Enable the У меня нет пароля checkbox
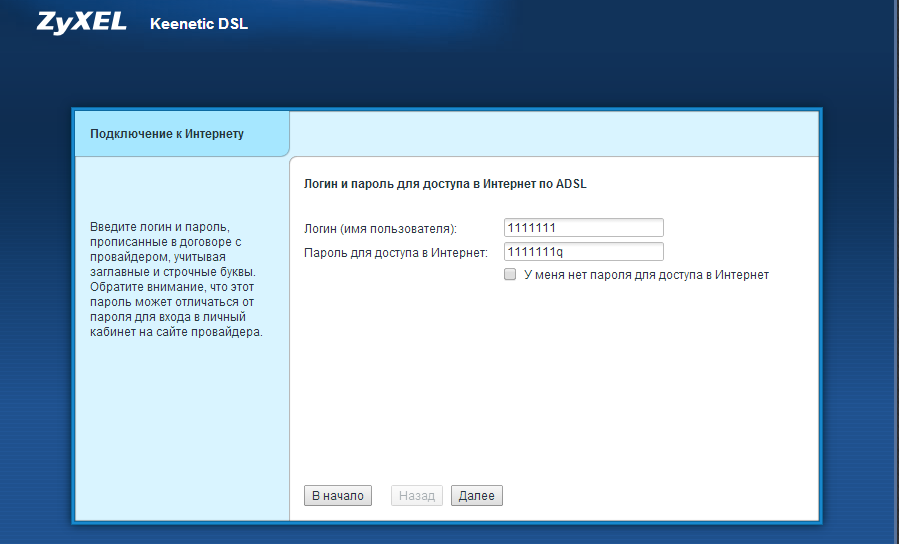This screenshot has height=544, width=899. pyautogui.click(x=510, y=274)
